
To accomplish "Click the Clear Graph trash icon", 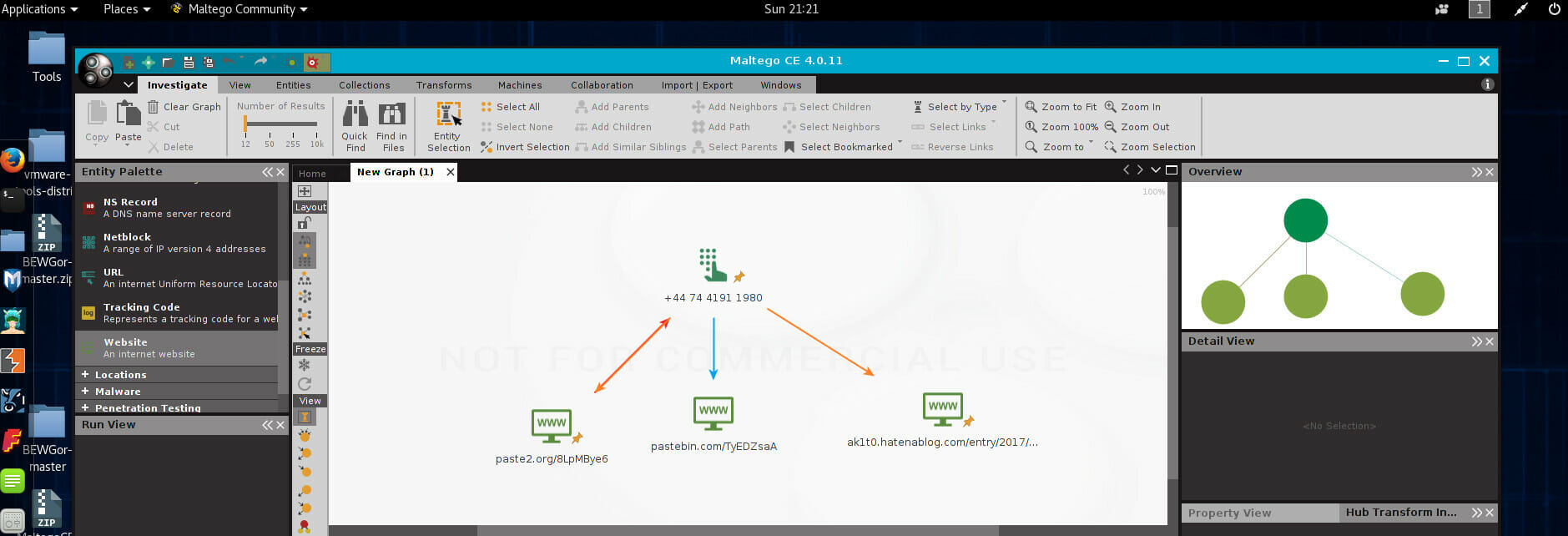I will (154, 107).
